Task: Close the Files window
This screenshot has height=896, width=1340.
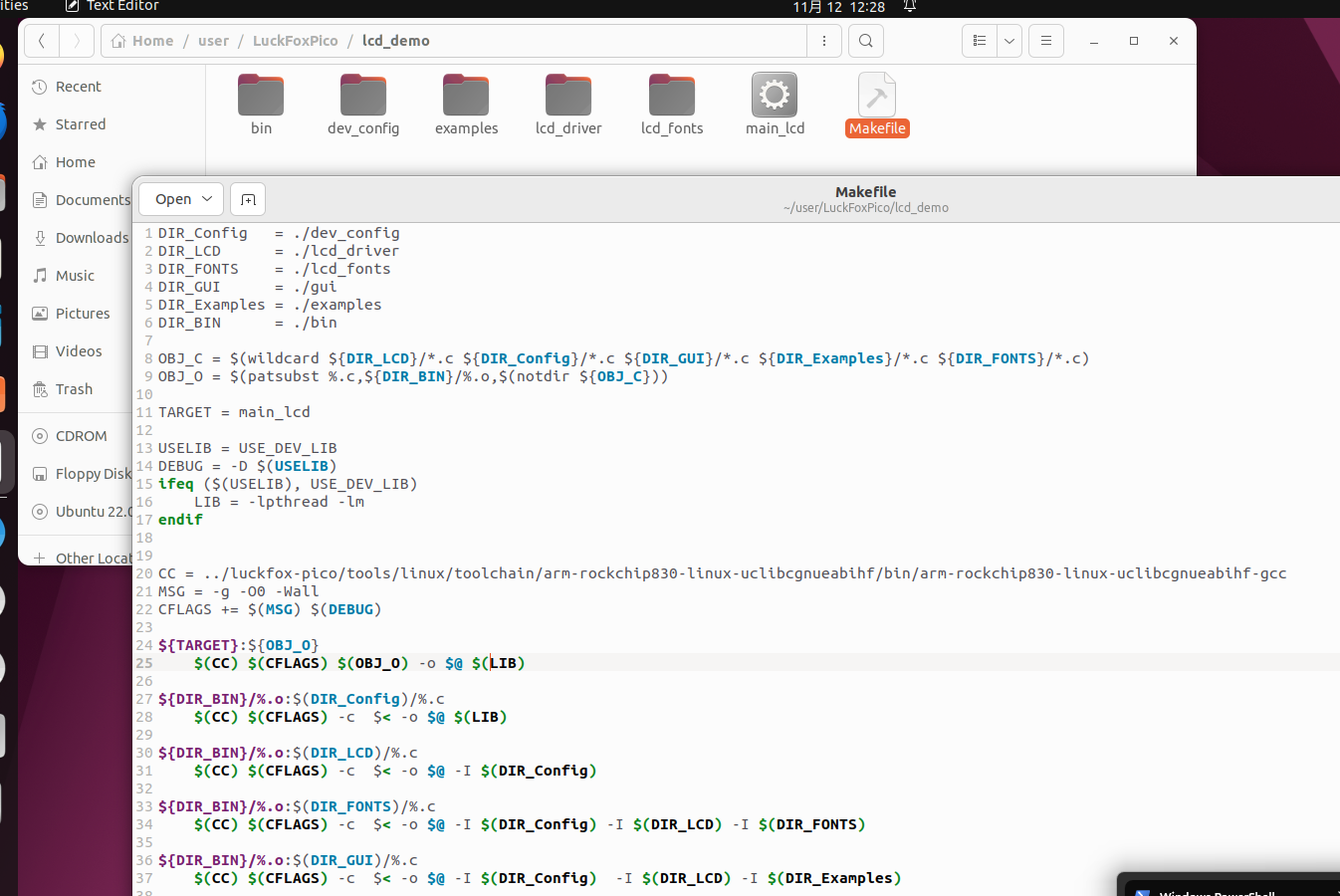Action: click(1174, 41)
